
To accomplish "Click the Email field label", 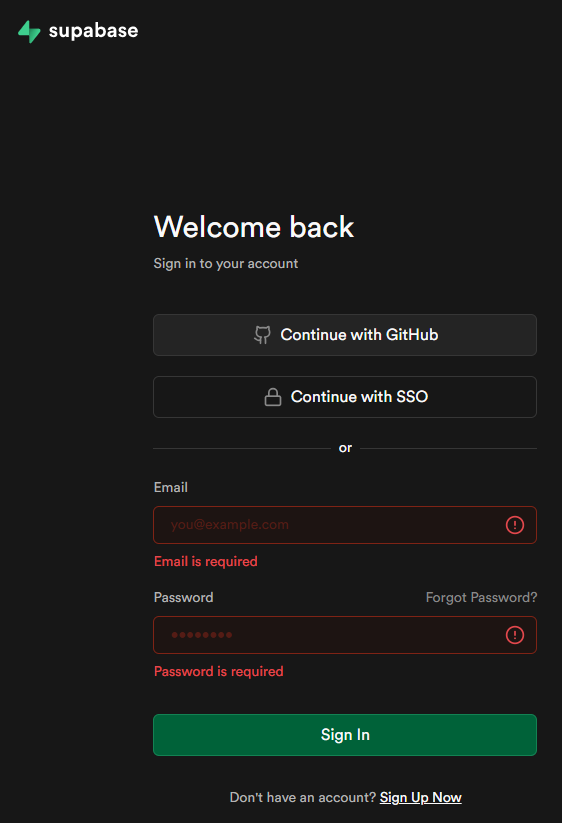I will [x=171, y=488].
